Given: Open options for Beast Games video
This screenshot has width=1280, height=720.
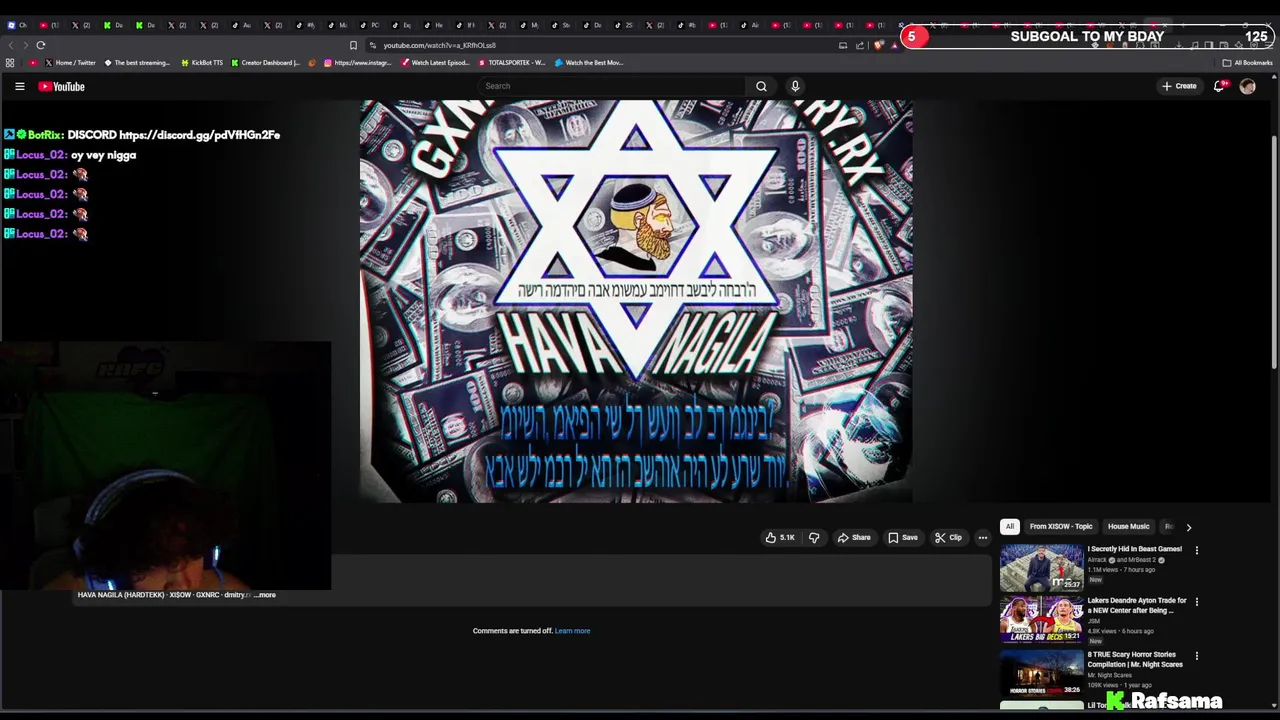Looking at the screenshot, I should point(1196,550).
